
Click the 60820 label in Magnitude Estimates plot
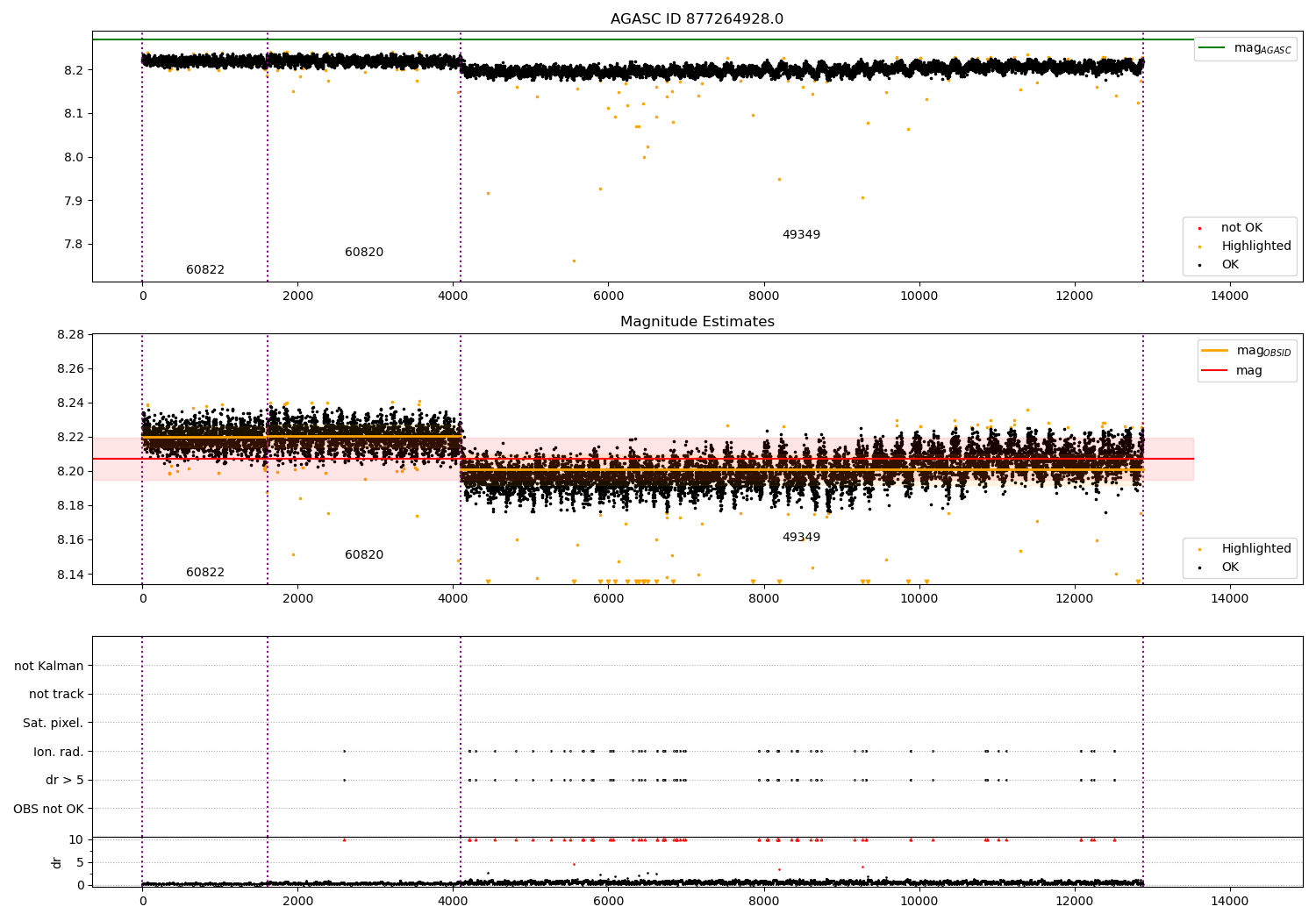click(x=364, y=555)
